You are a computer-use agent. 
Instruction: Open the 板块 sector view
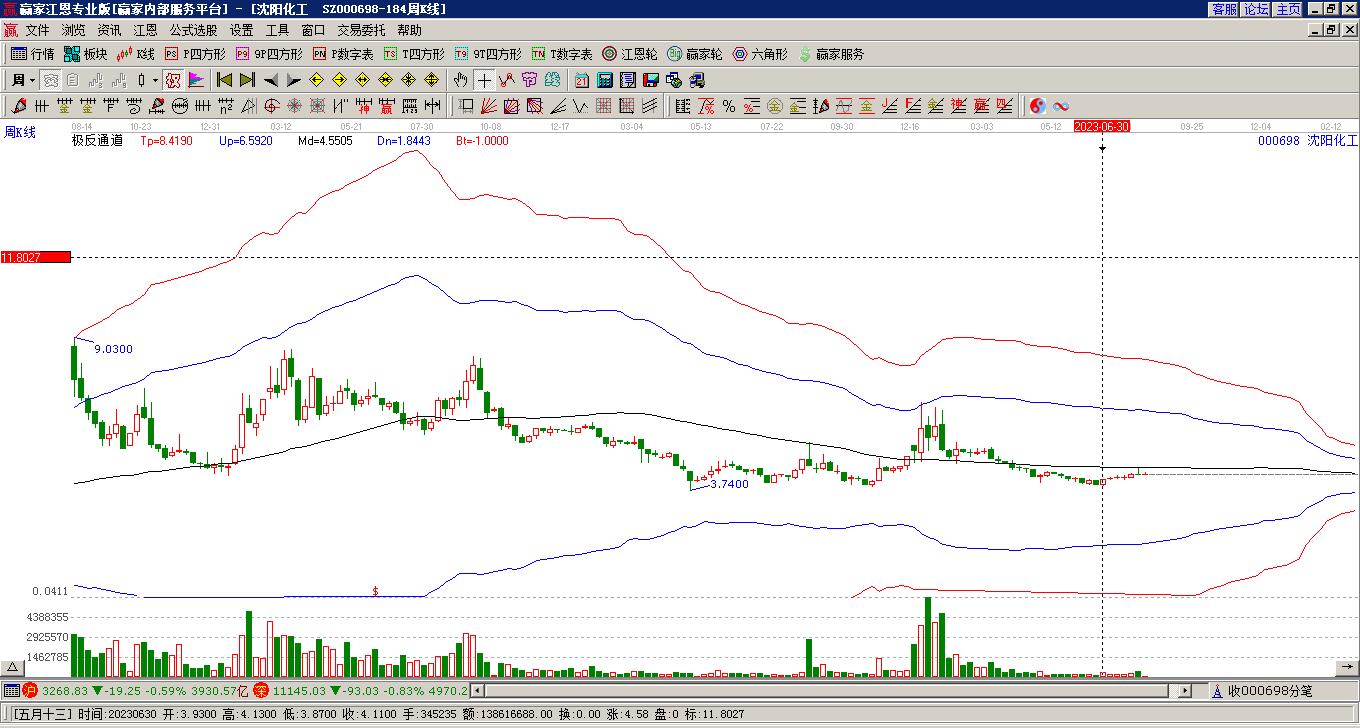(85, 54)
